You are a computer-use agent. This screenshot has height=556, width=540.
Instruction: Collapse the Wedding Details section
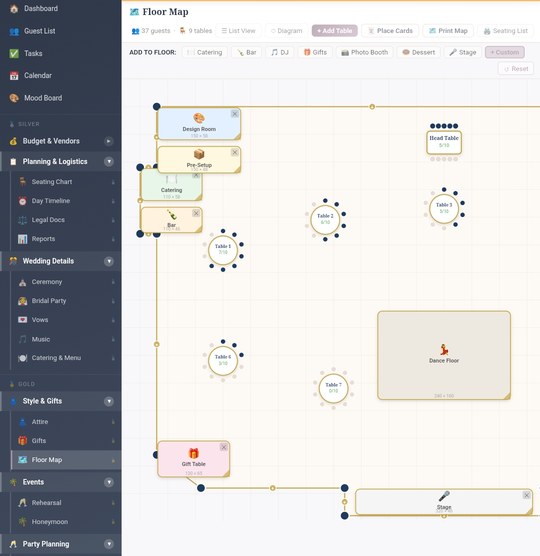coord(109,261)
